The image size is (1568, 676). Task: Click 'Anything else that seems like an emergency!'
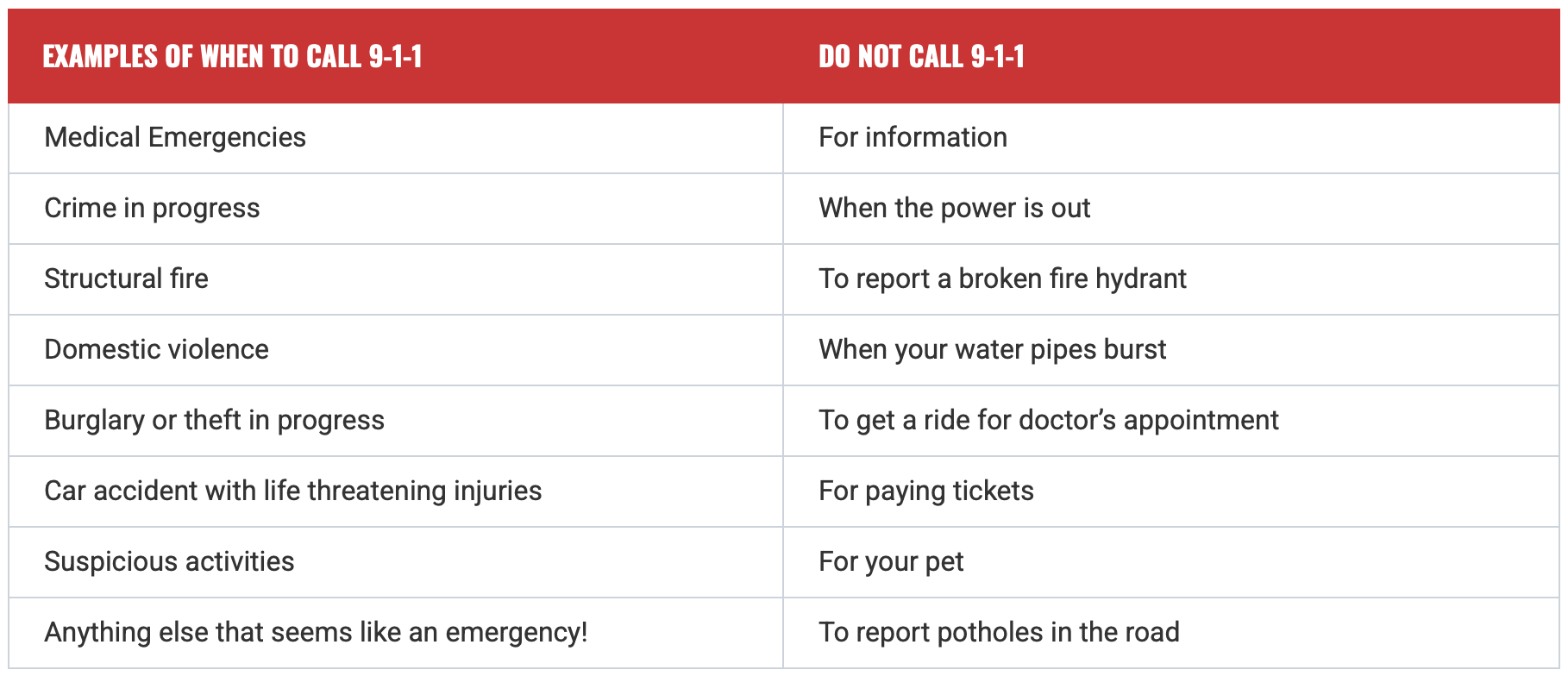316,633
